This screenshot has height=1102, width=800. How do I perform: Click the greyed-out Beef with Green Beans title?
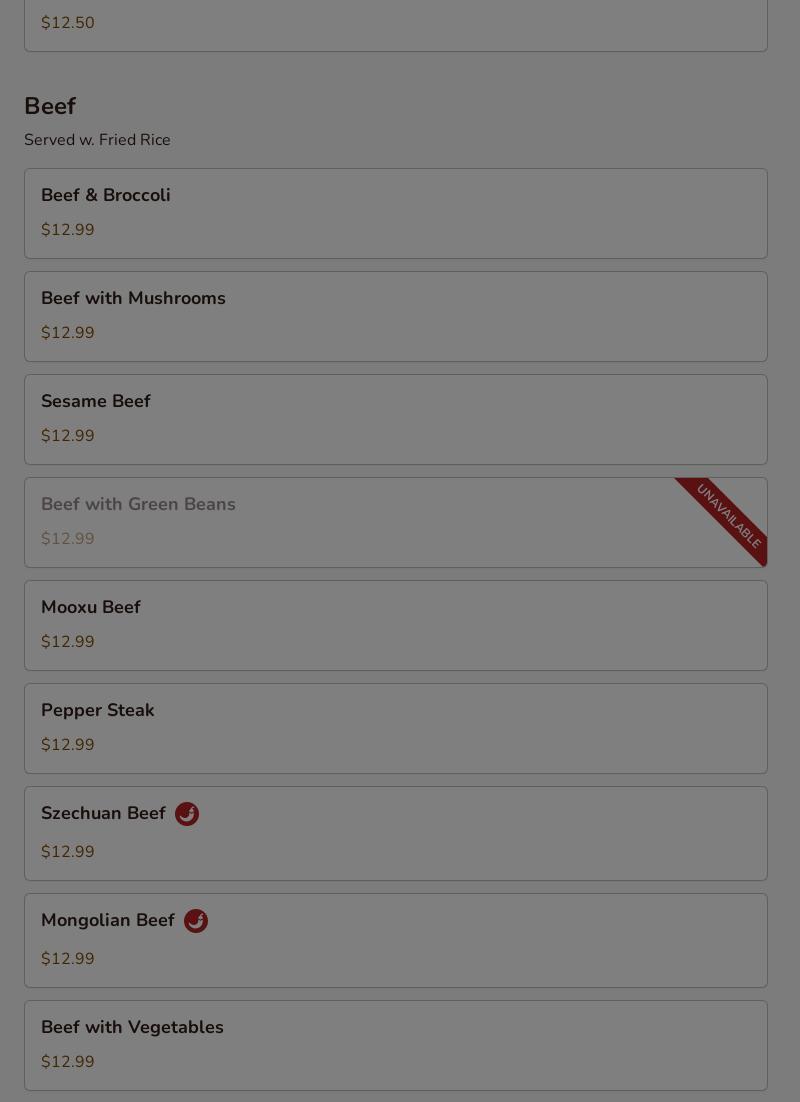pyautogui.click(x=138, y=505)
